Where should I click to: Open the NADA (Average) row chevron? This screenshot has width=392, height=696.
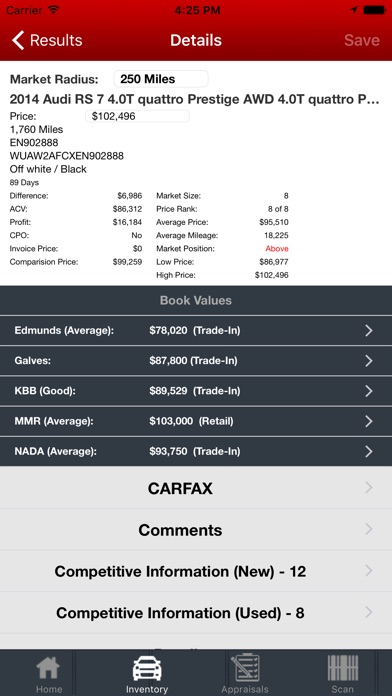click(x=368, y=451)
